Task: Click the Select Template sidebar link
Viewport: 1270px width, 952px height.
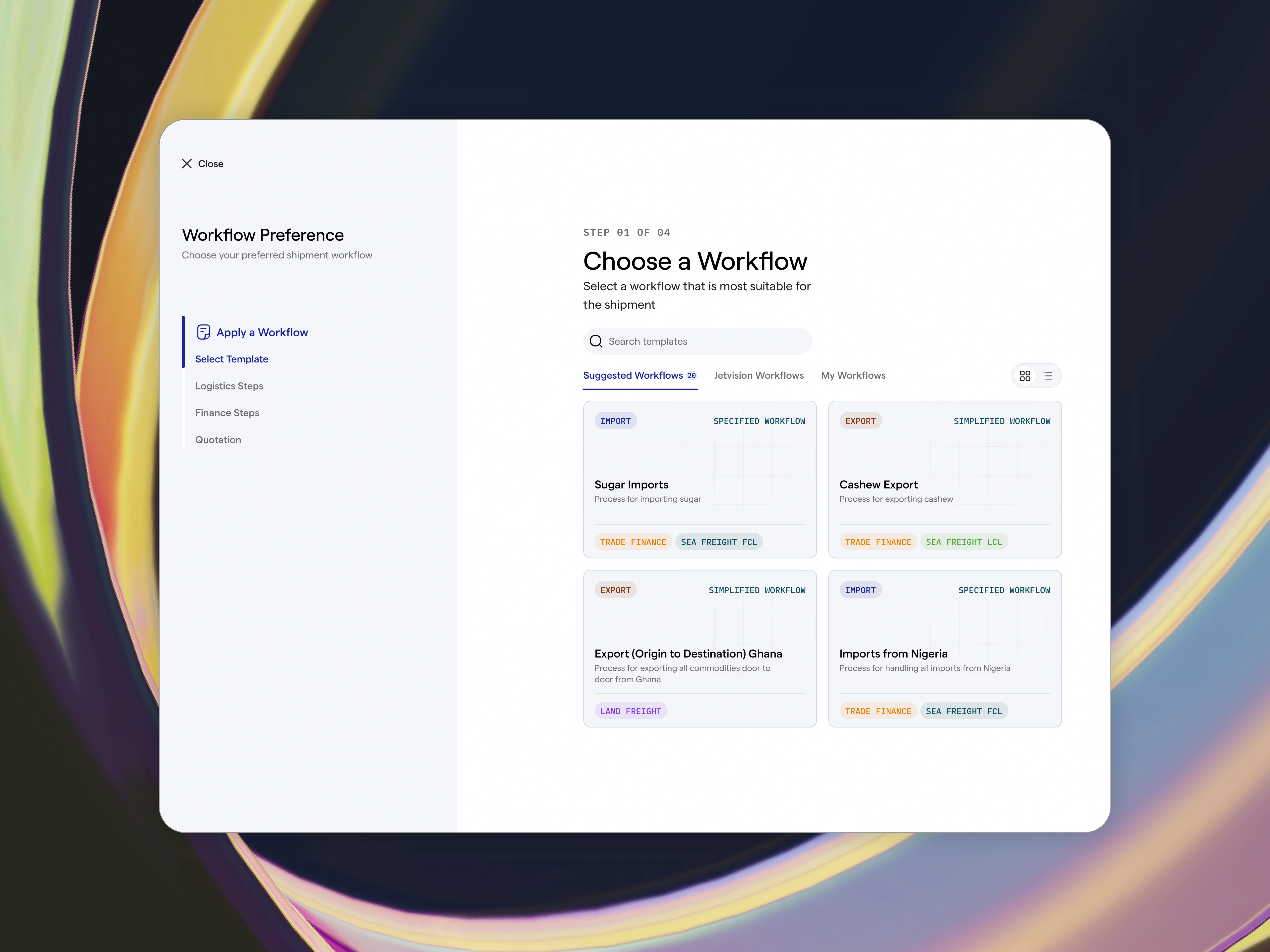Action: (231, 358)
